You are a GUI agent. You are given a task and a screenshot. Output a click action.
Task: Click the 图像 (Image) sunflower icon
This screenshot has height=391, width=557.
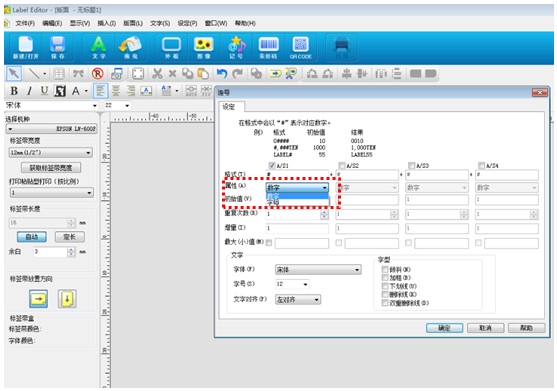click(x=204, y=47)
